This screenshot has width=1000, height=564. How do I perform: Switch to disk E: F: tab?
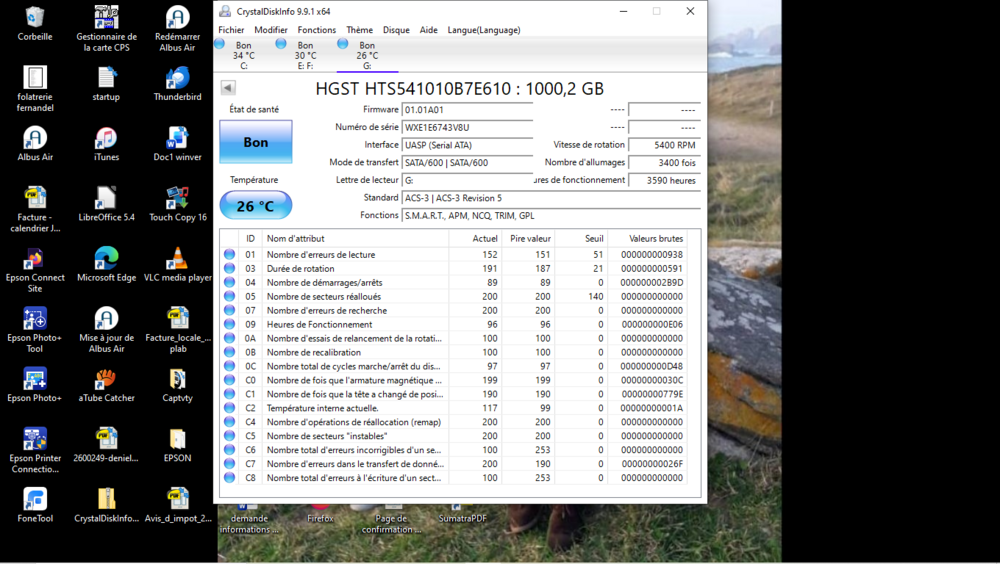[305, 55]
